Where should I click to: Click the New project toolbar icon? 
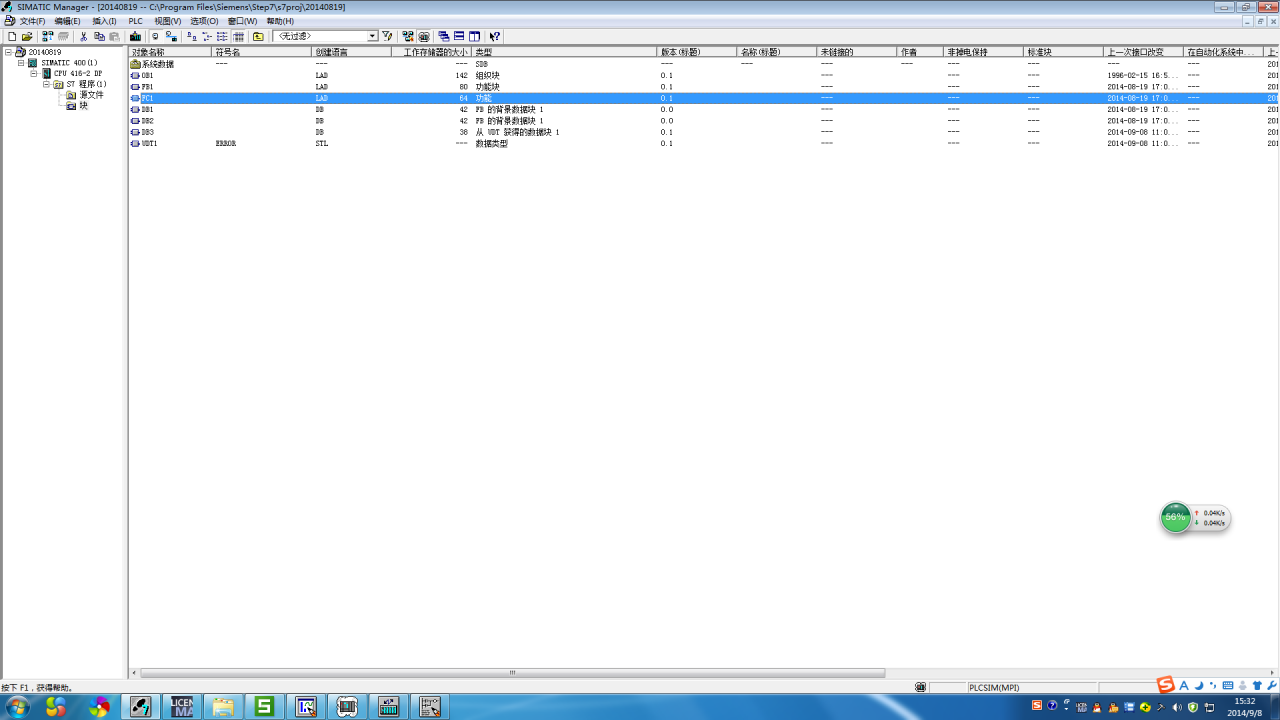tap(12, 36)
